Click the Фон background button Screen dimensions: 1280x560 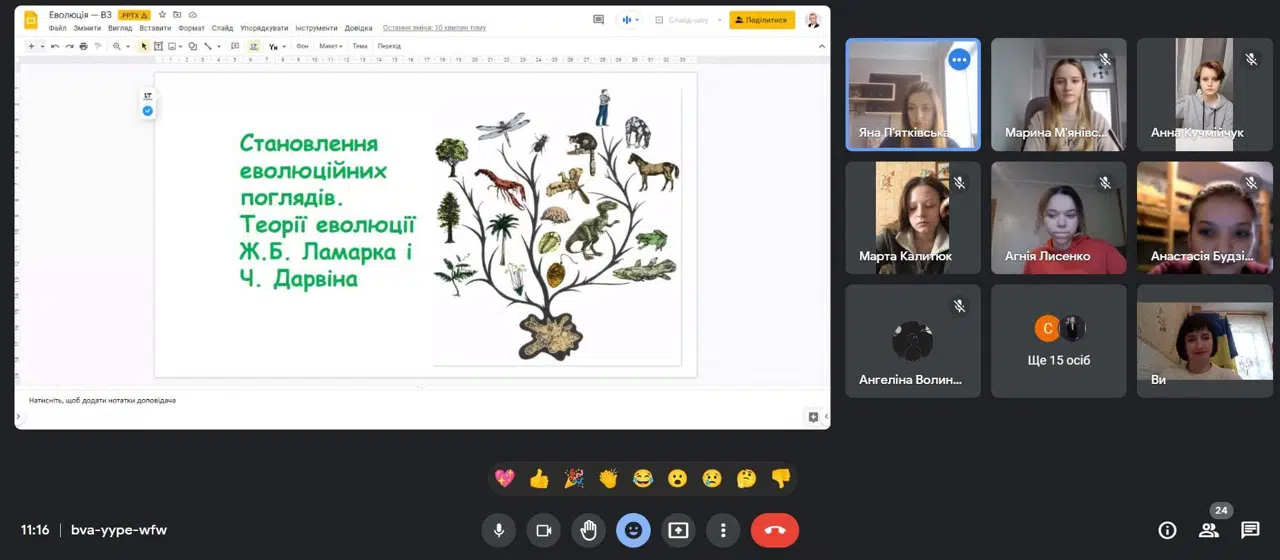coord(302,46)
